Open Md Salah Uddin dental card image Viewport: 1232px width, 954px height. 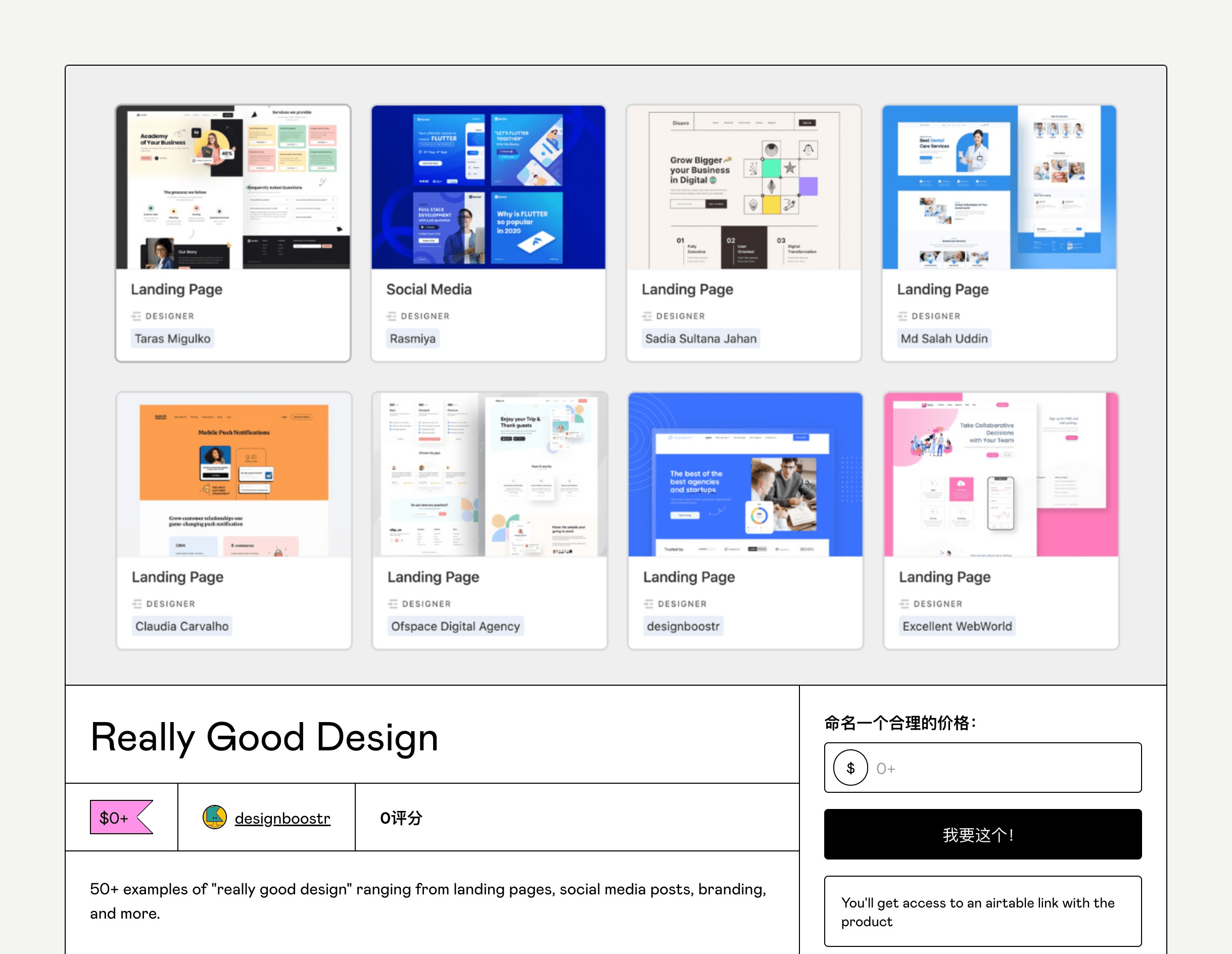click(999, 187)
